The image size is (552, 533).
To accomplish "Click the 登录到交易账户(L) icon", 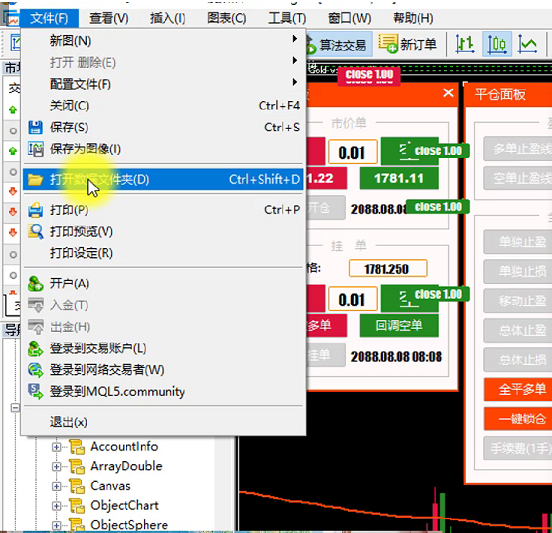I will coord(35,349).
